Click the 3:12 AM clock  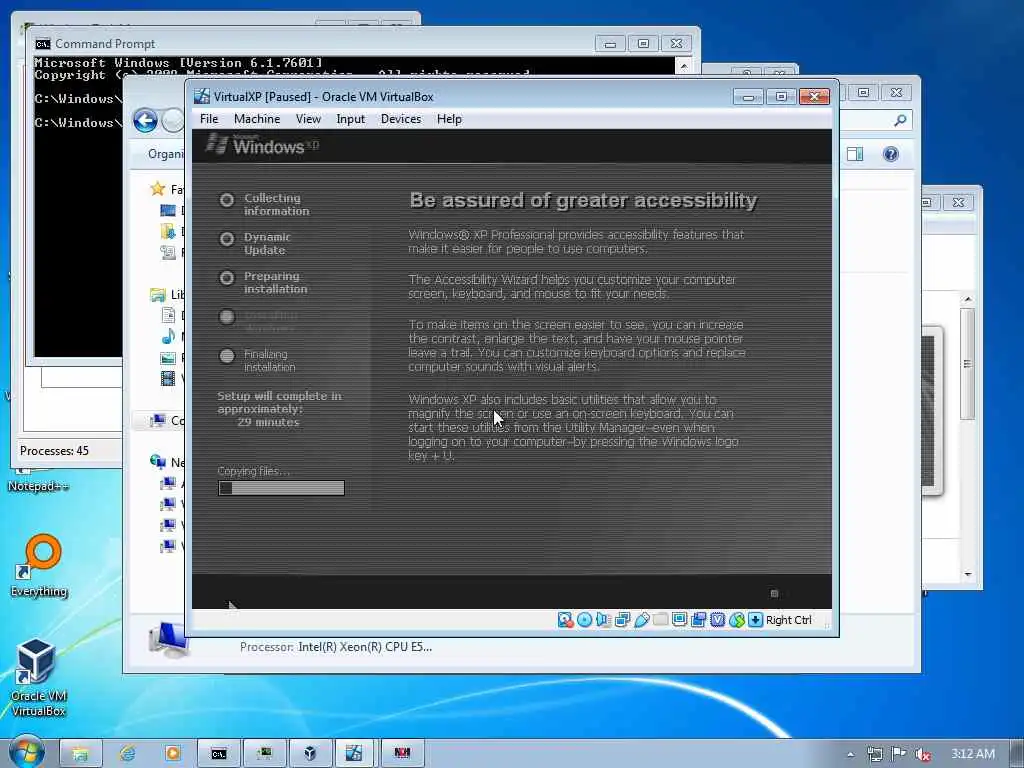point(973,754)
